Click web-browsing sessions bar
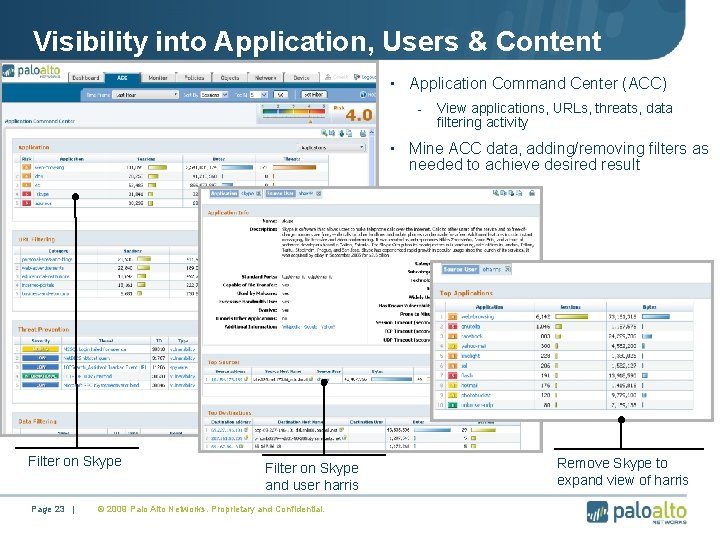The image size is (720, 540). [157, 168]
